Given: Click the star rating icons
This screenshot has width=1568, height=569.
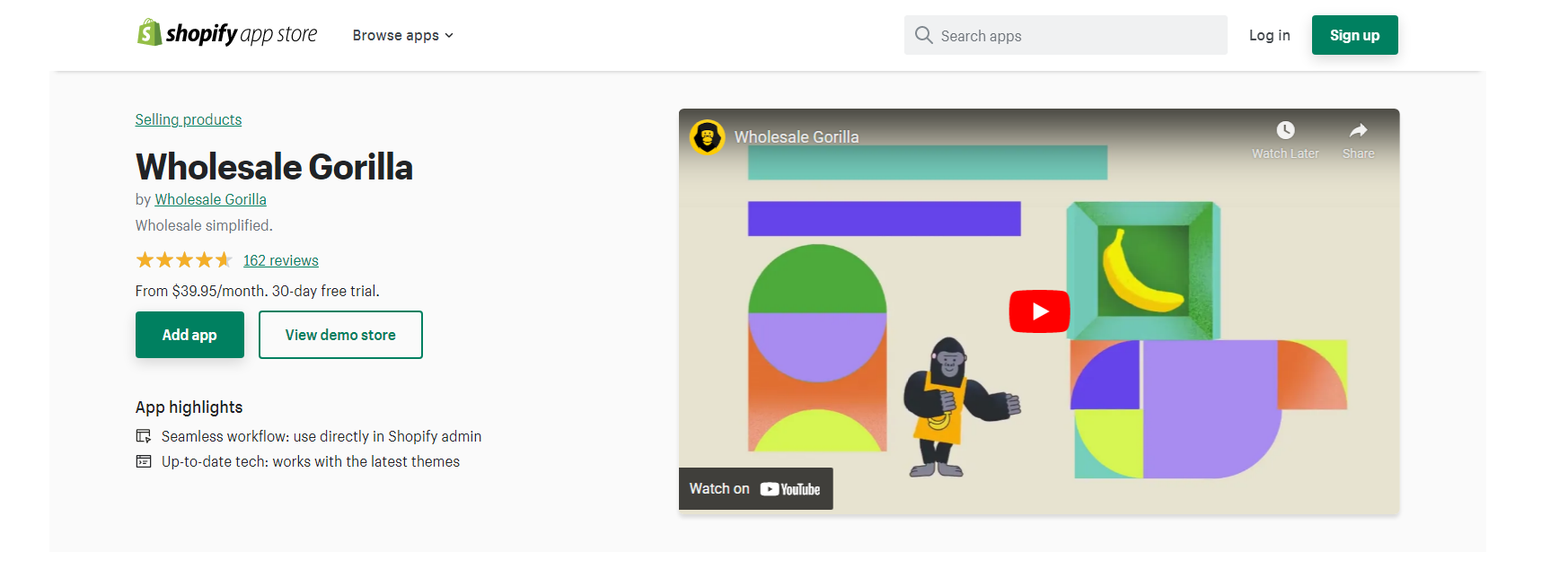Looking at the screenshot, I should 184,260.
